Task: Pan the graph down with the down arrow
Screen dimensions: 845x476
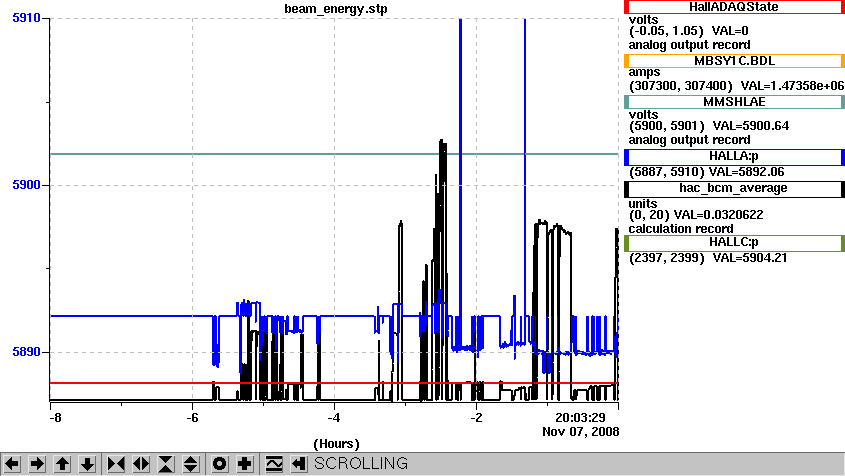Action: coord(87,464)
